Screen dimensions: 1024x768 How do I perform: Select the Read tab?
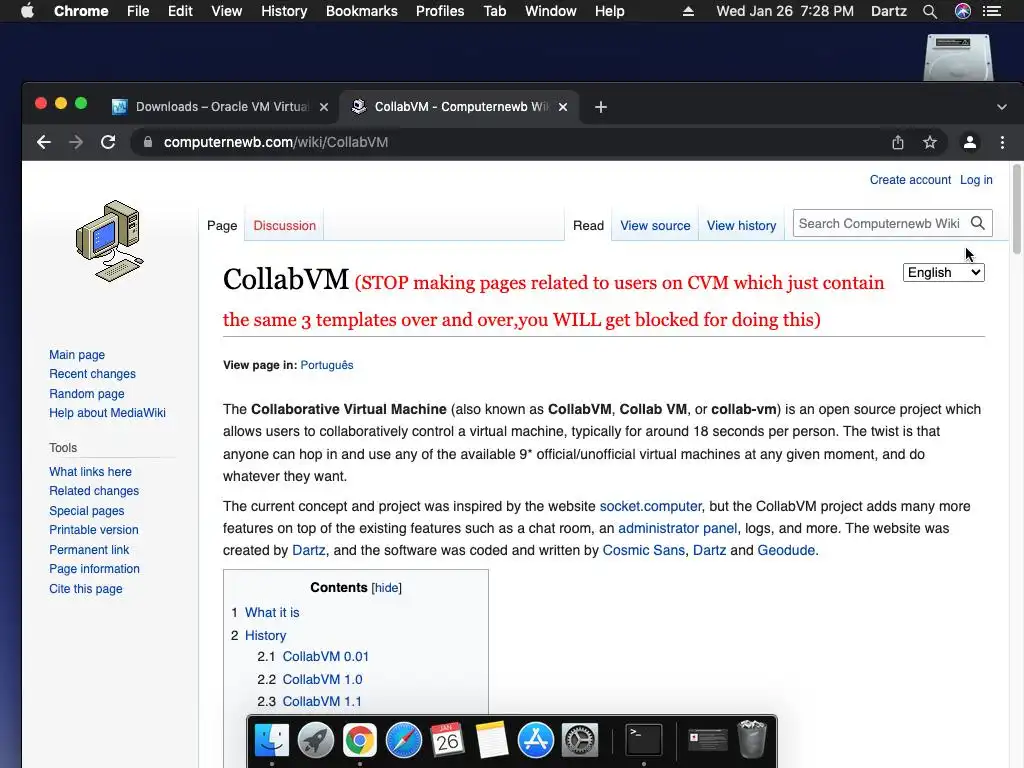pos(588,225)
